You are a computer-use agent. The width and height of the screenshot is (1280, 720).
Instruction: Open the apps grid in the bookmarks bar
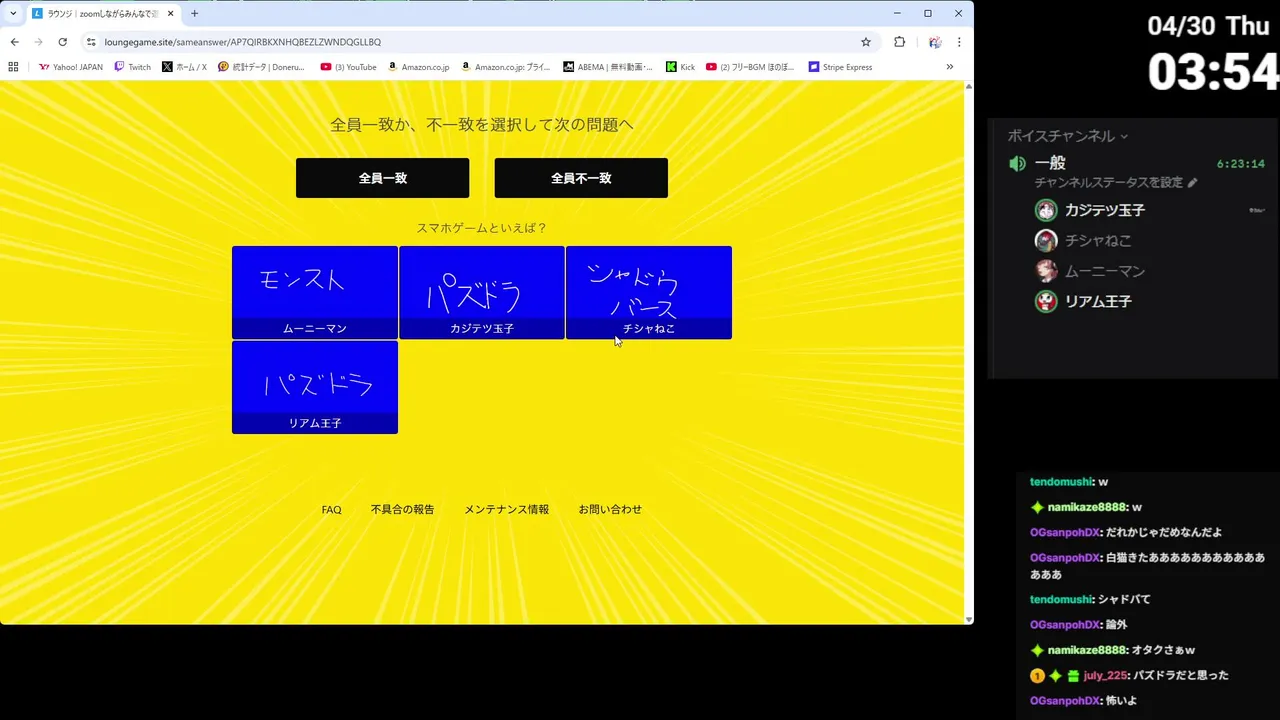(x=13, y=67)
